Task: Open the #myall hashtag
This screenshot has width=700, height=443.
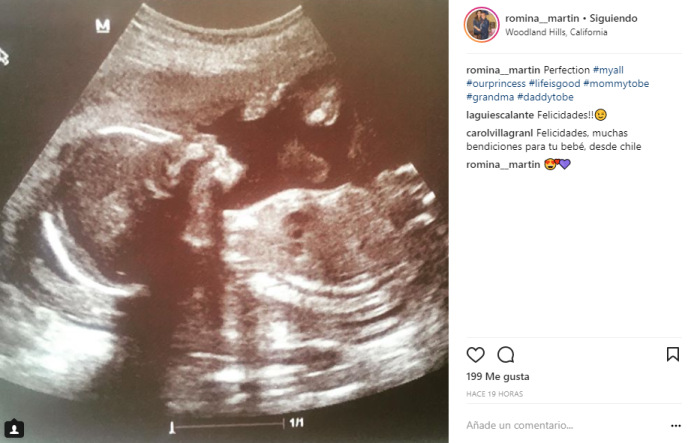Action: click(x=608, y=70)
